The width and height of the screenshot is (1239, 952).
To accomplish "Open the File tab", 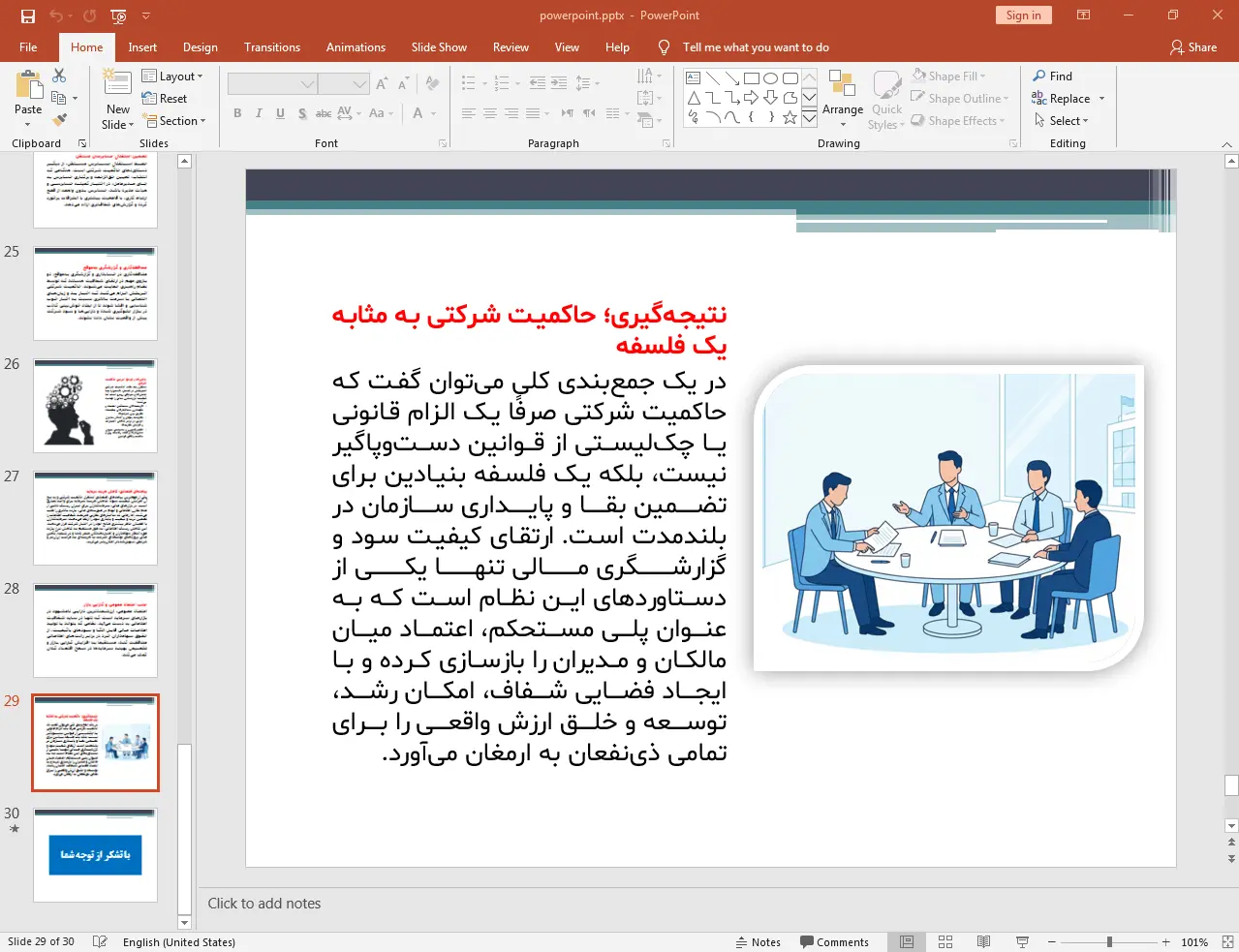I will pos(28,47).
